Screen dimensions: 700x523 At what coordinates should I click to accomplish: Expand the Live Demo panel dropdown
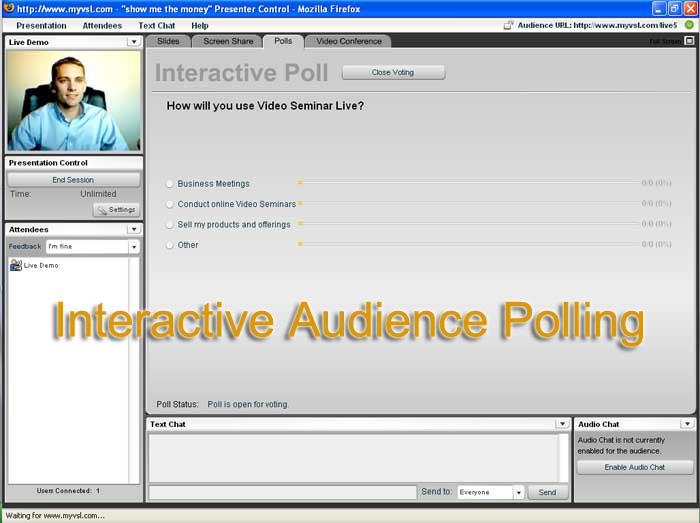click(134, 42)
